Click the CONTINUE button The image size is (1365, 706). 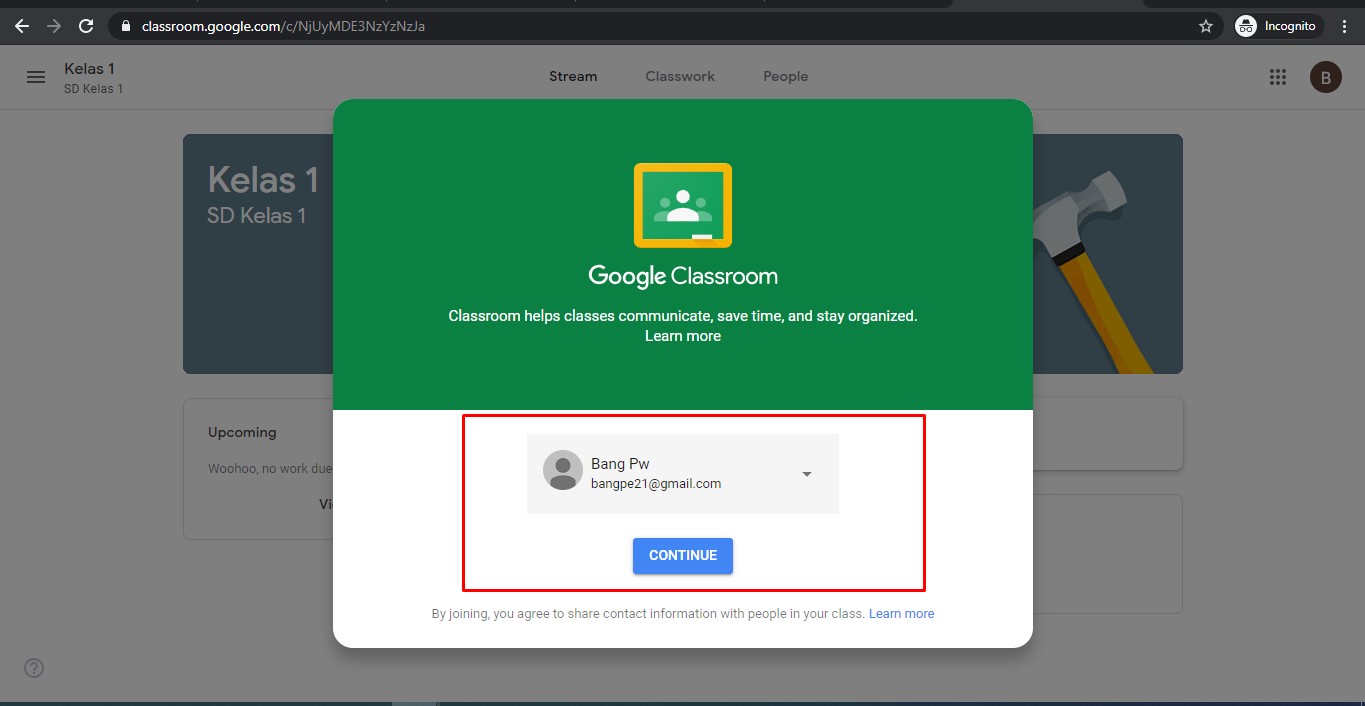coord(683,556)
